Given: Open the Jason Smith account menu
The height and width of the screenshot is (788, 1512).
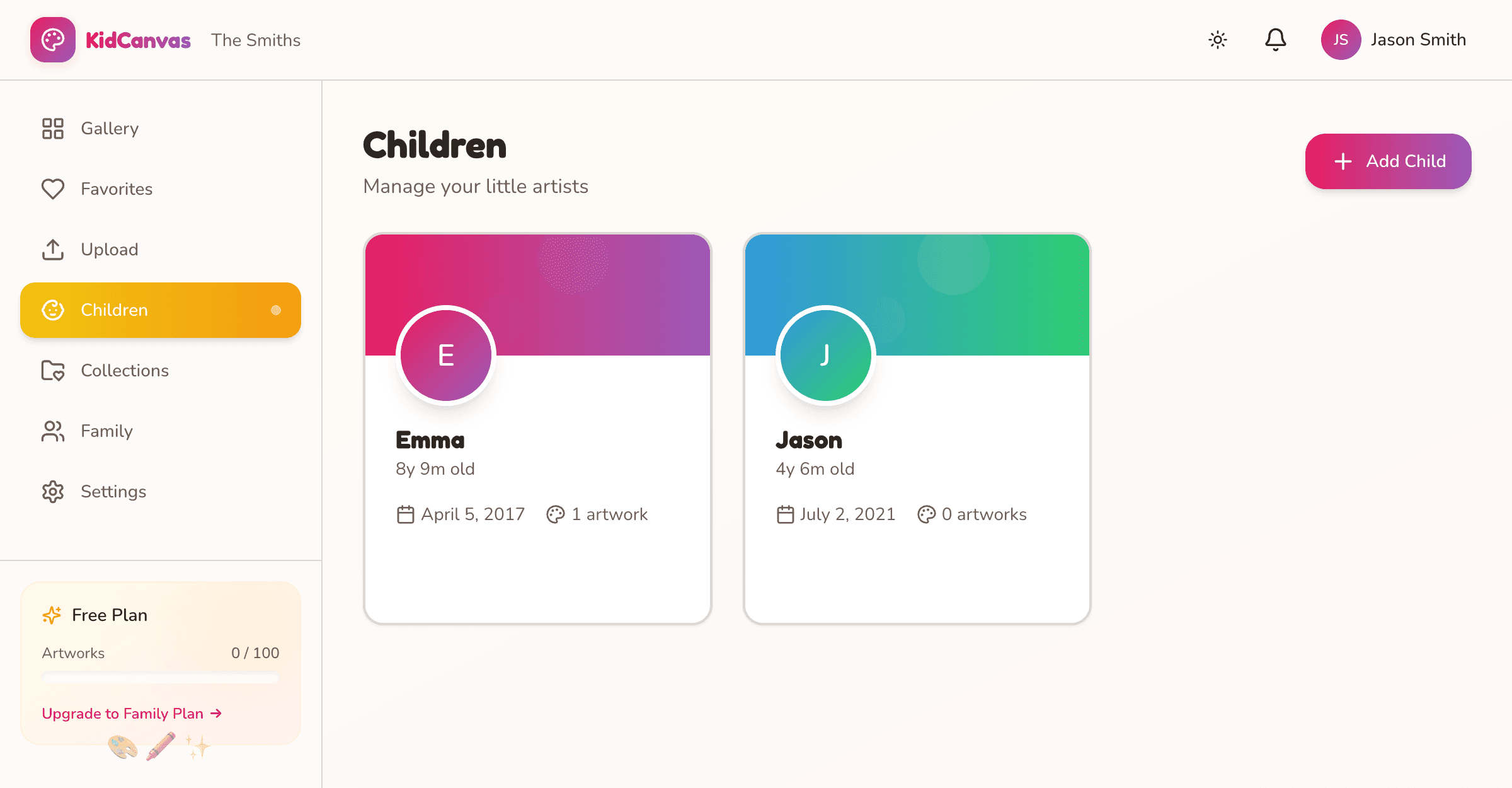Looking at the screenshot, I should [x=1418, y=39].
